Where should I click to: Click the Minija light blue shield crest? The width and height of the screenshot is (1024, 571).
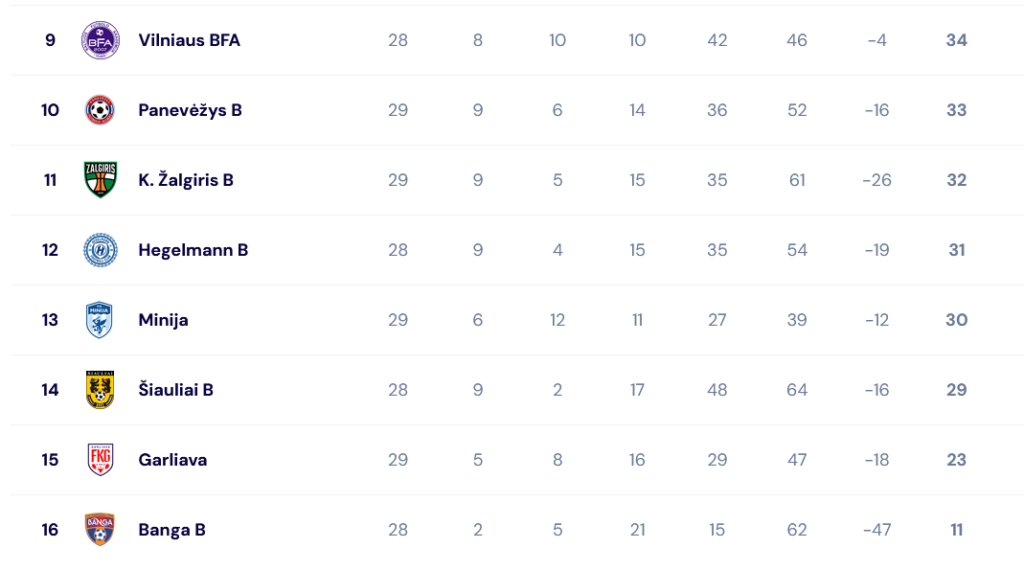coord(100,319)
